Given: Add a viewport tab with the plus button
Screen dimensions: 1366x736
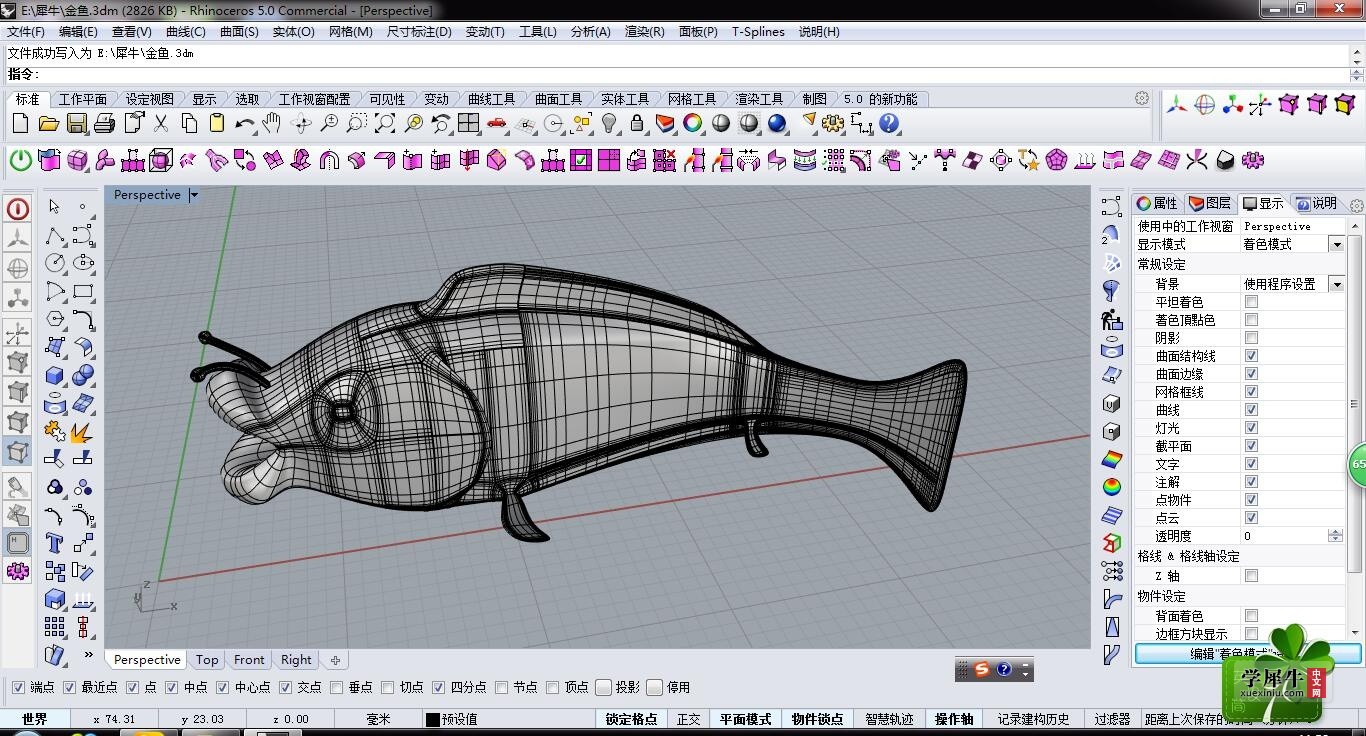Looking at the screenshot, I should click(x=335, y=660).
